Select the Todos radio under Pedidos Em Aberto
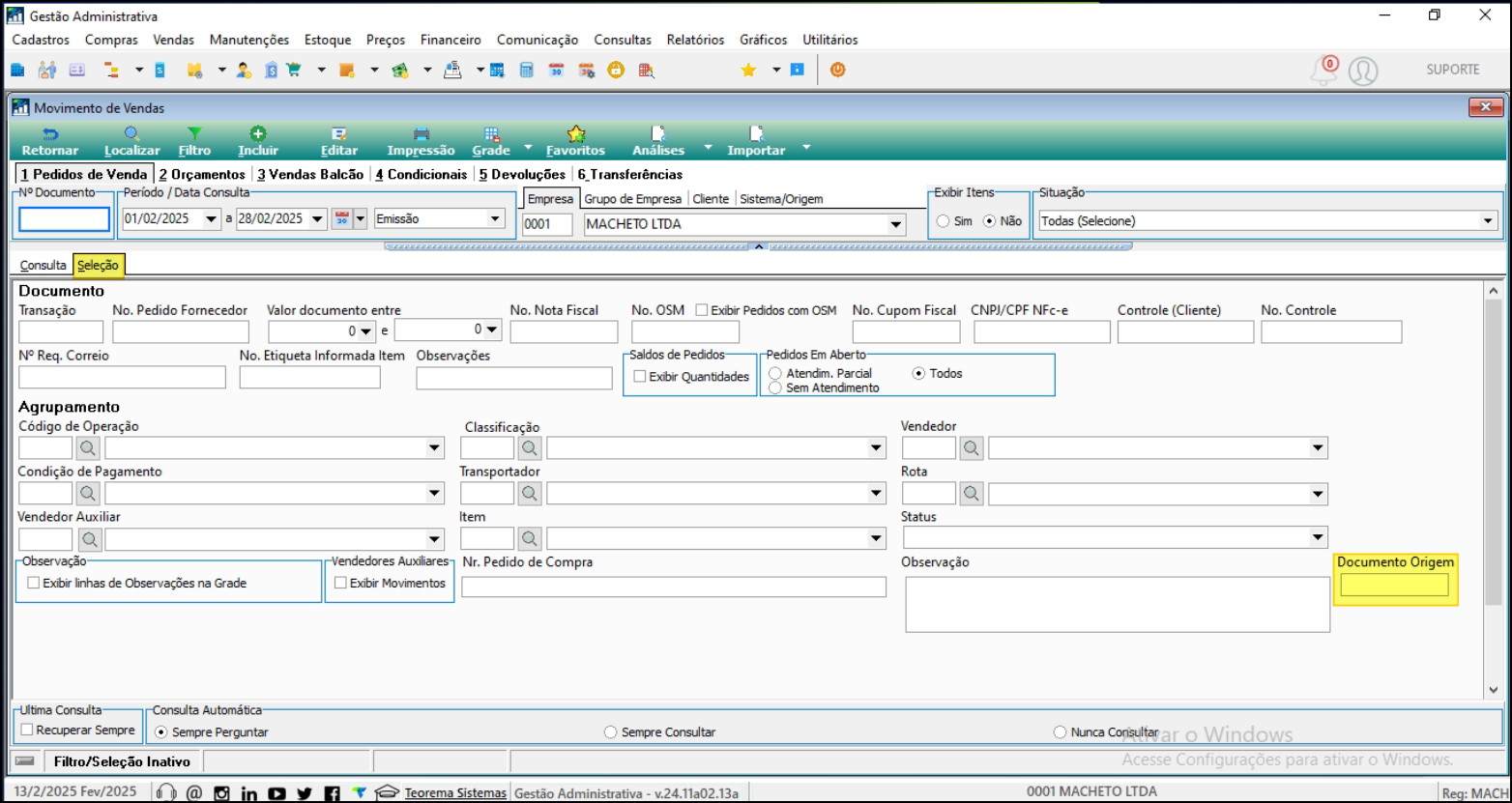1512x803 pixels. [x=919, y=373]
